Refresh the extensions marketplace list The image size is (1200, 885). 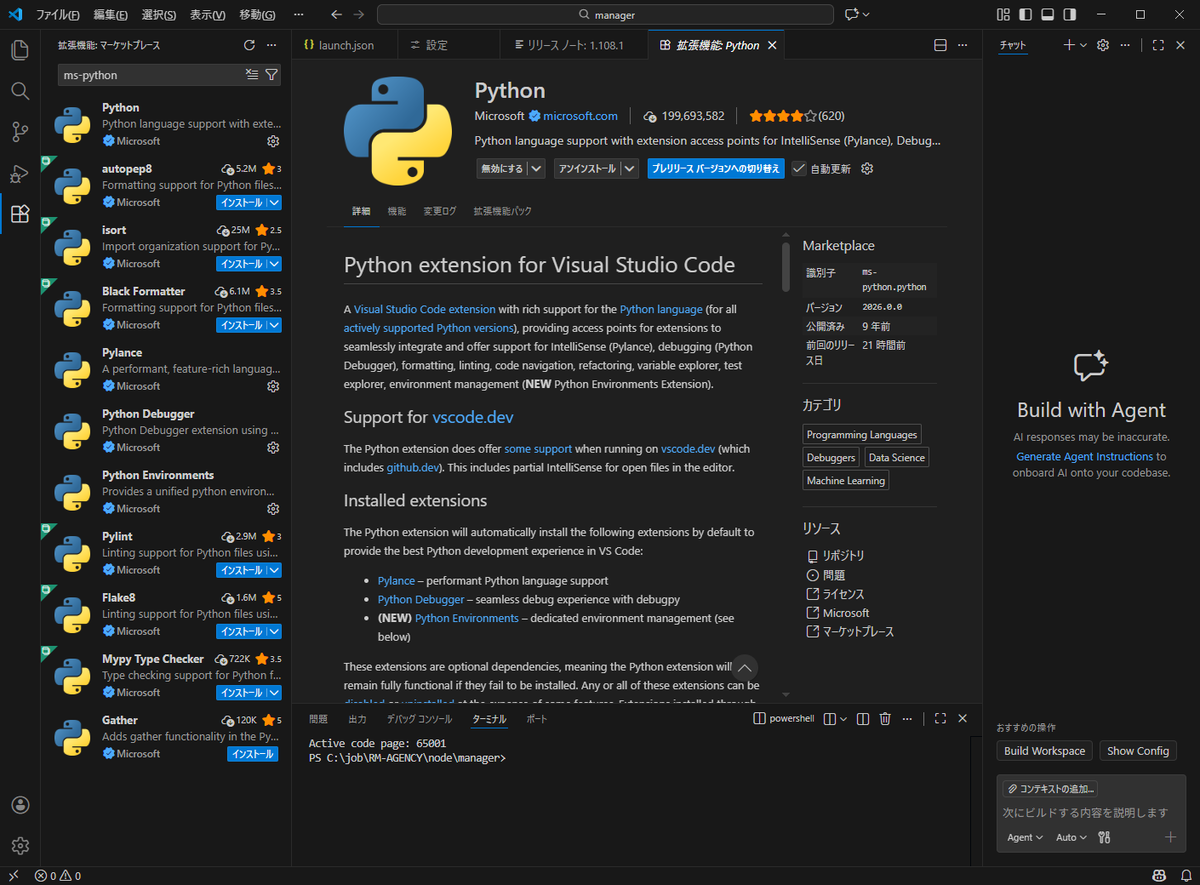pos(249,45)
